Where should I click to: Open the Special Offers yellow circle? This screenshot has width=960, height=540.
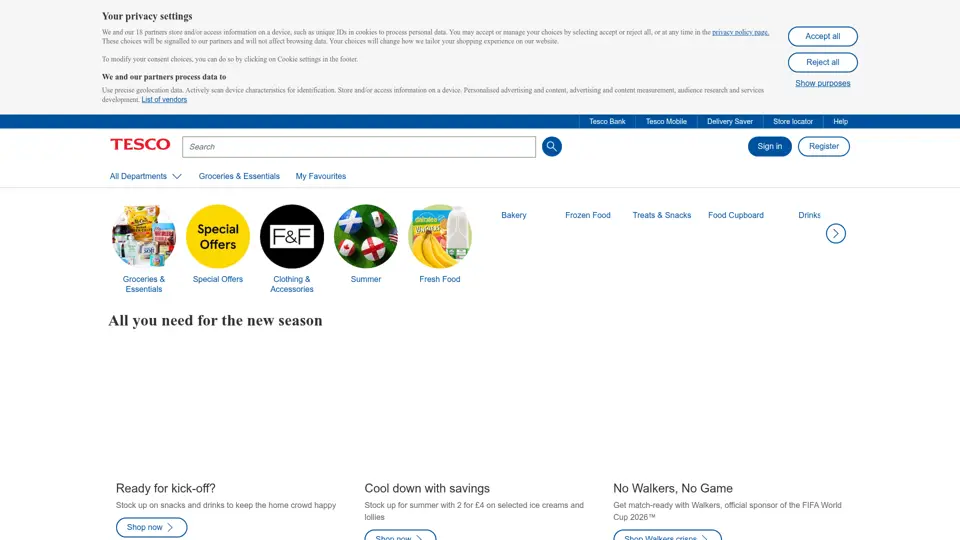tap(218, 236)
